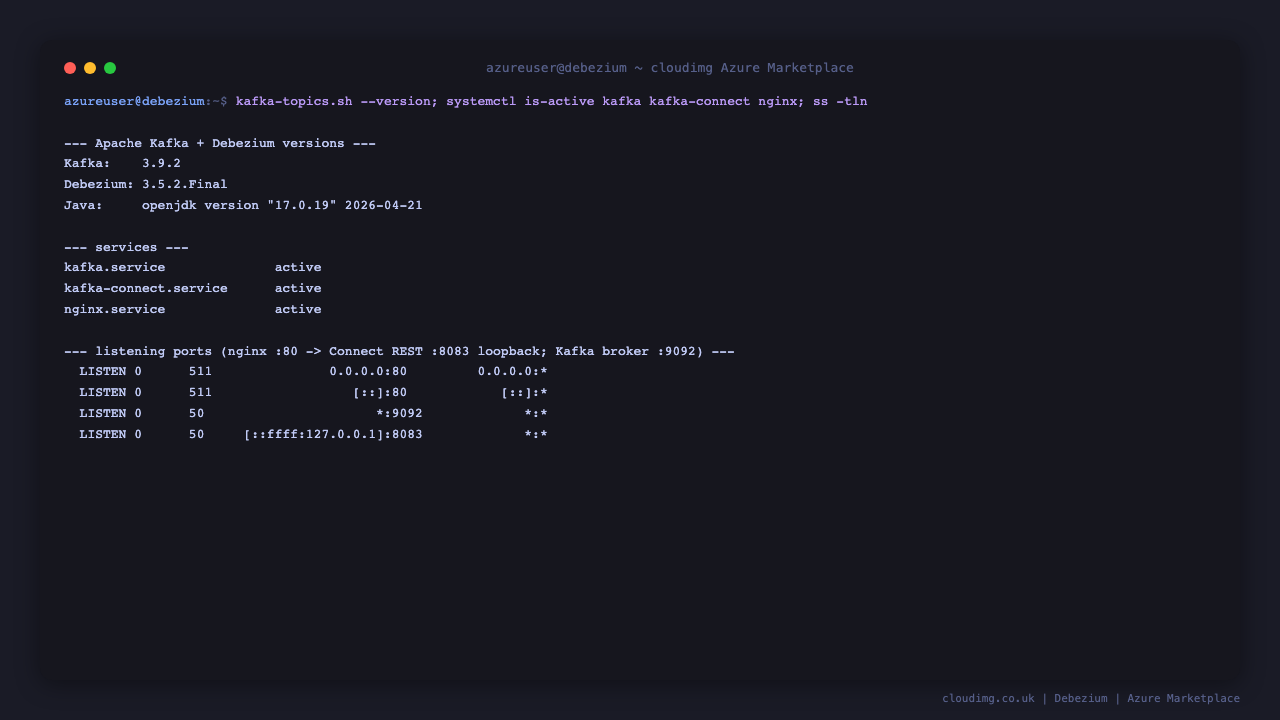Click the [::]:* peer address
The width and height of the screenshot is (1280, 720).
tap(524, 392)
